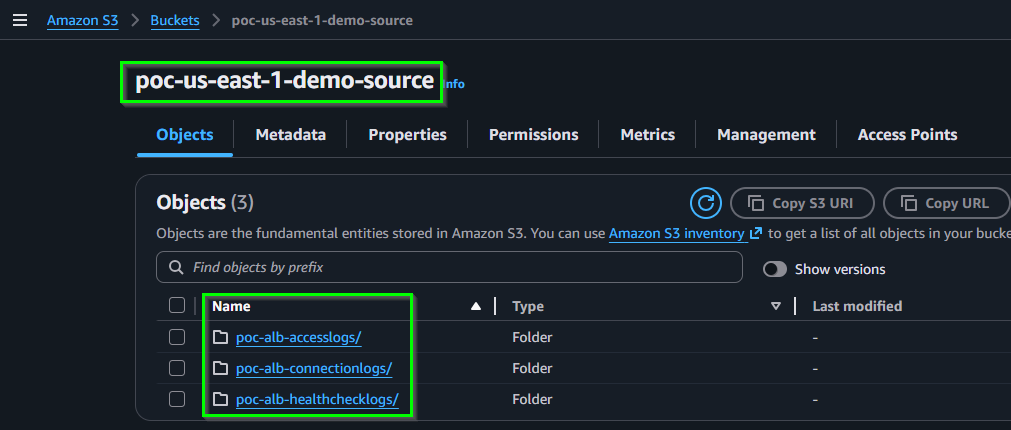Click the Last modified column header
This screenshot has height=430, width=1011.
[857, 306]
